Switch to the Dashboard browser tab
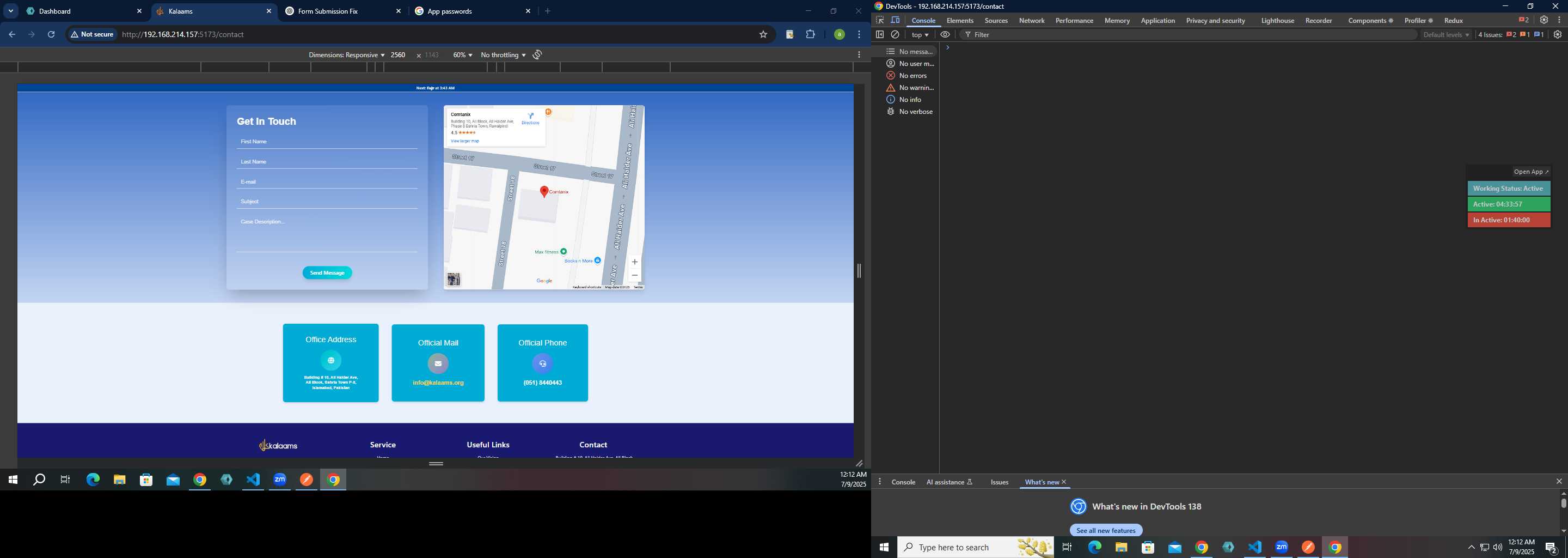Screen dimensions: 1568x558 pos(84,11)
